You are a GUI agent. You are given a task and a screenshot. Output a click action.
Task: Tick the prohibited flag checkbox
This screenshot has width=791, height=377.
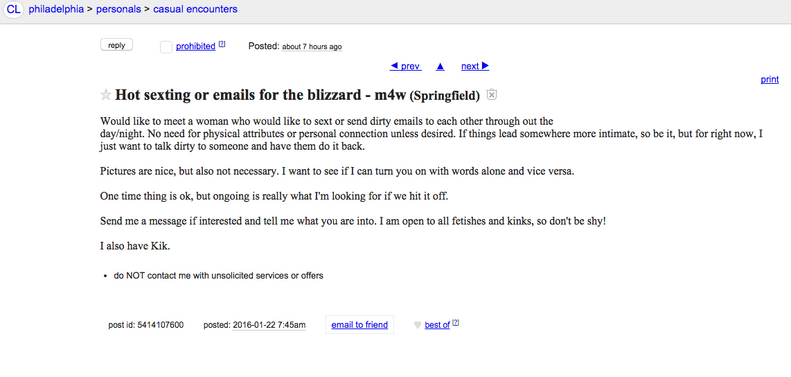166,47
